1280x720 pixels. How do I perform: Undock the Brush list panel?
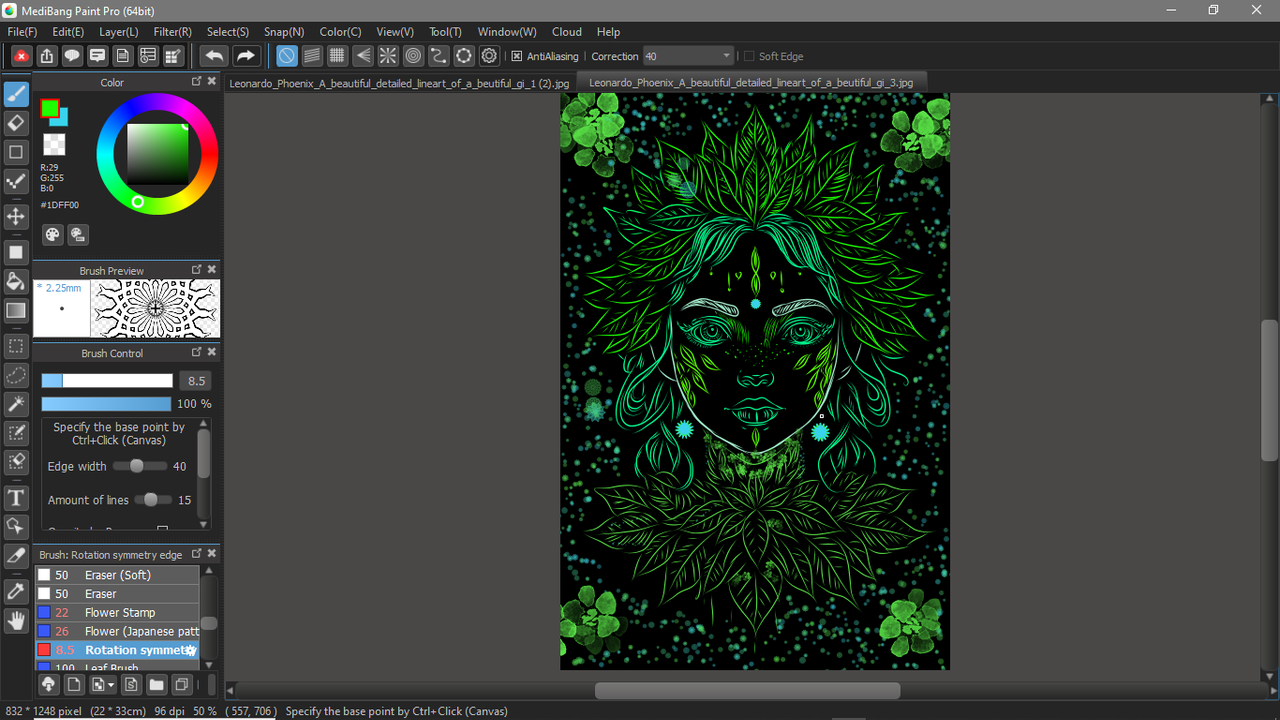[197, 554]
